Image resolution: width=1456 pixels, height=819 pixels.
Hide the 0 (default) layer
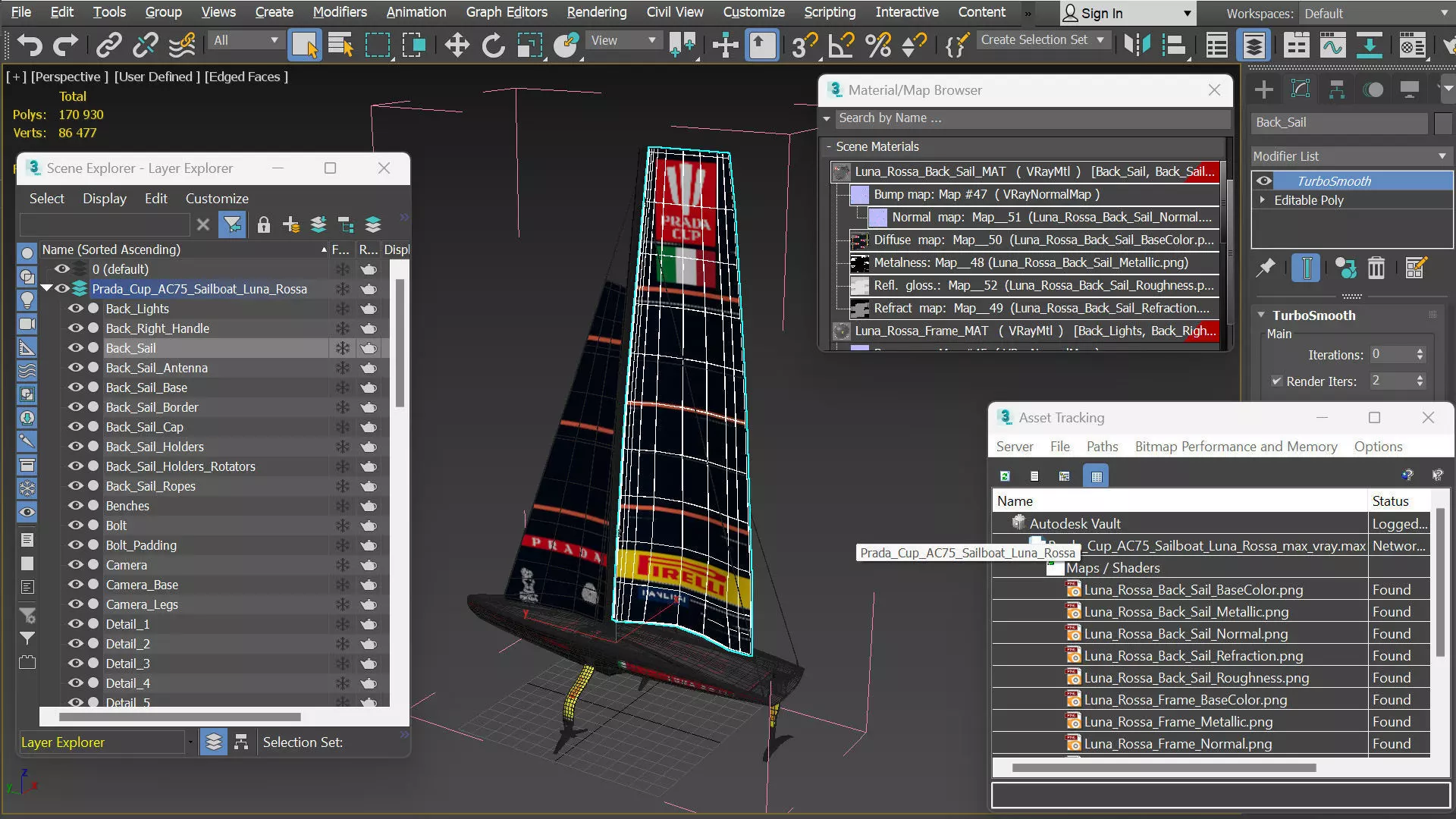[x=61, y=269]
